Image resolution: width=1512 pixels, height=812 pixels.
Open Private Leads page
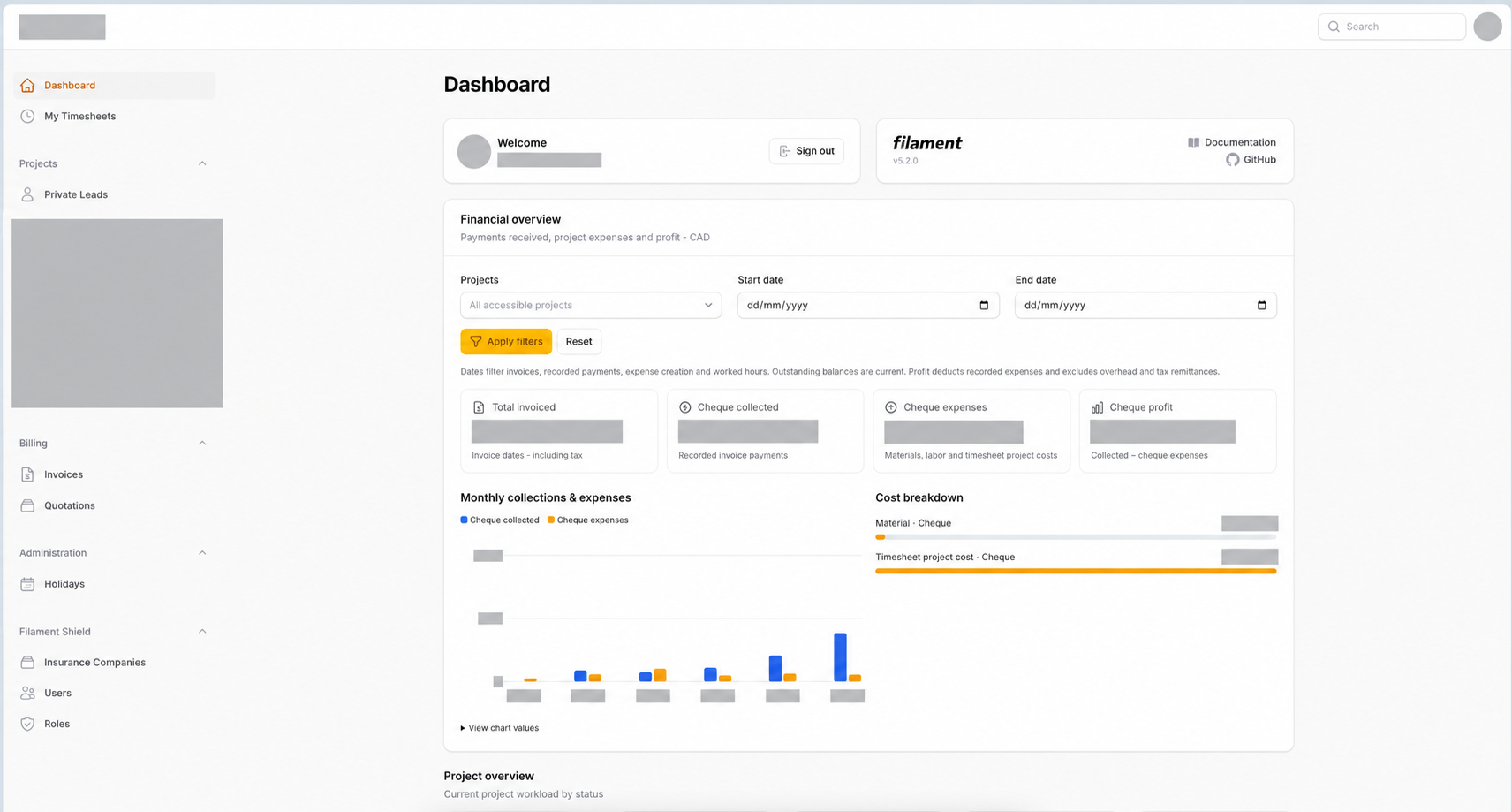click(x=114, y=194)
